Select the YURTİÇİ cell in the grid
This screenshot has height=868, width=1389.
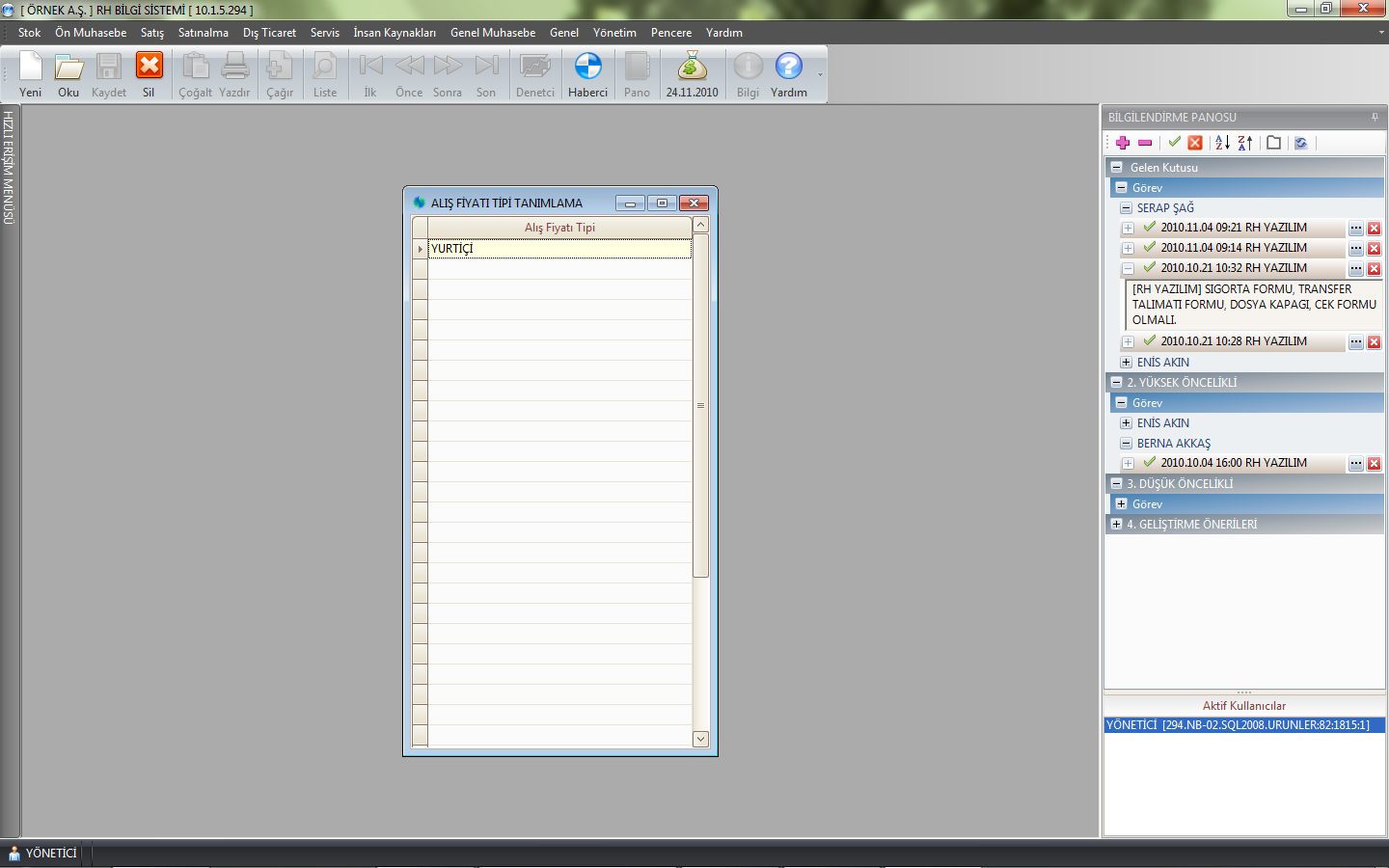pyautogui.click(x=559, y=249)
